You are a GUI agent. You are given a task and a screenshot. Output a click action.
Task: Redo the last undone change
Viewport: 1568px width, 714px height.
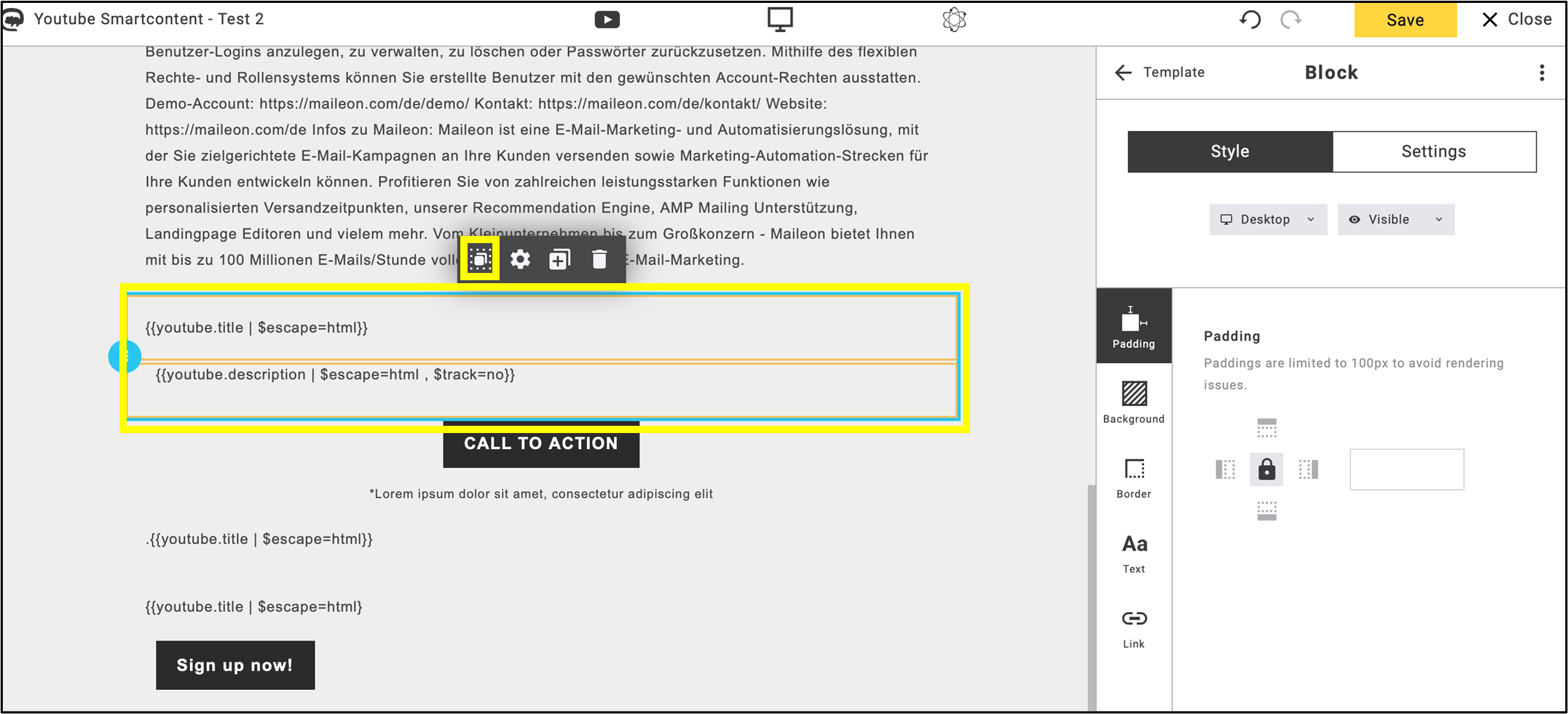coord(1291,20)
